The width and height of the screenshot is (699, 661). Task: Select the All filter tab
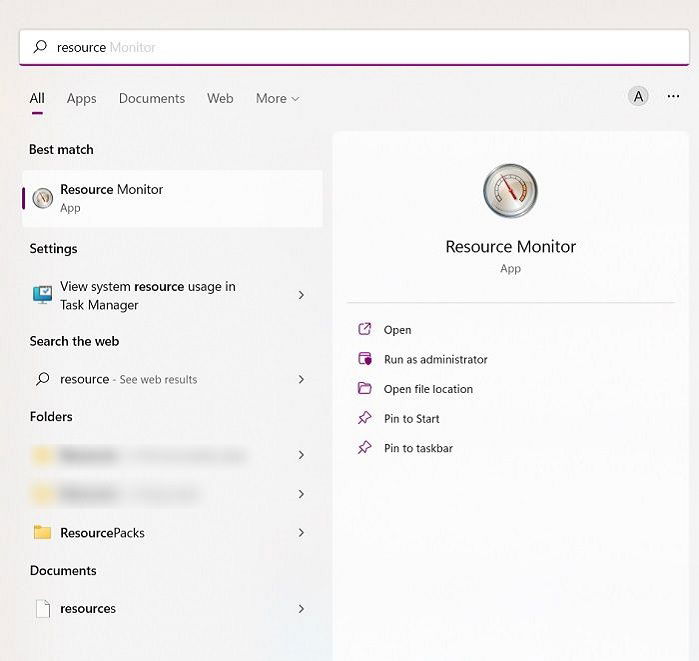coord(37,99)
